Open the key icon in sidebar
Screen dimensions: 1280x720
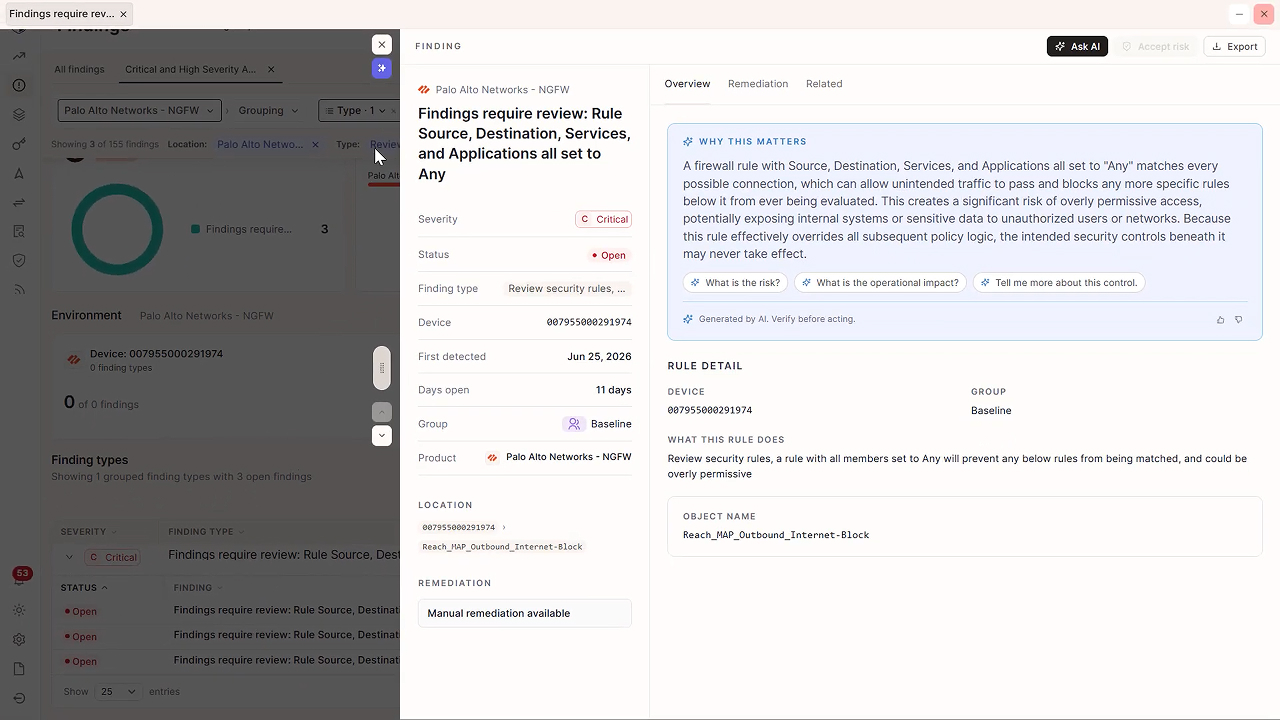click(x=19, y=144)
